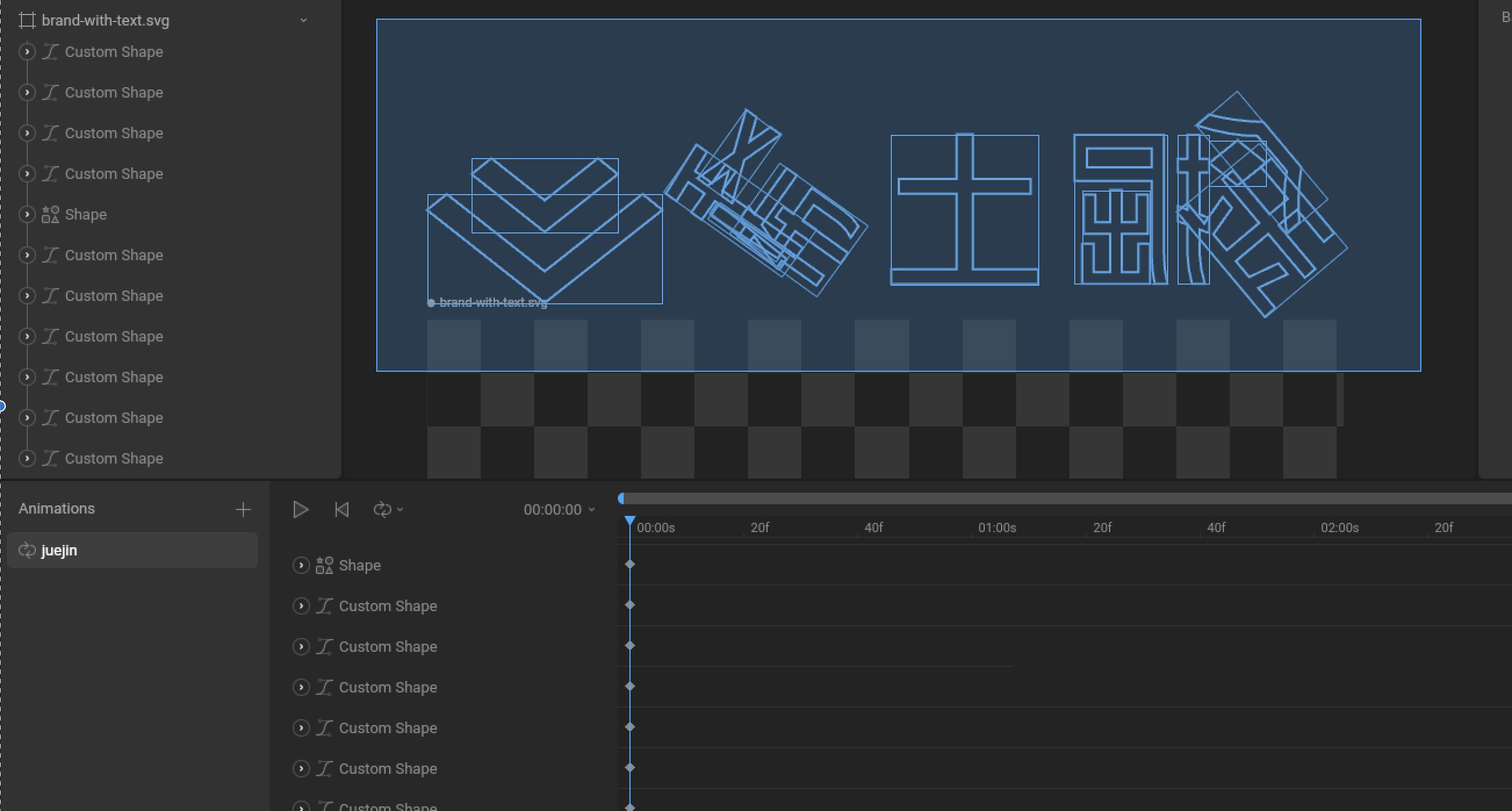This screenshot has height=811, width=1512.
Task: Click the loop icon beside juejin
Action: (x=27, y=550)
